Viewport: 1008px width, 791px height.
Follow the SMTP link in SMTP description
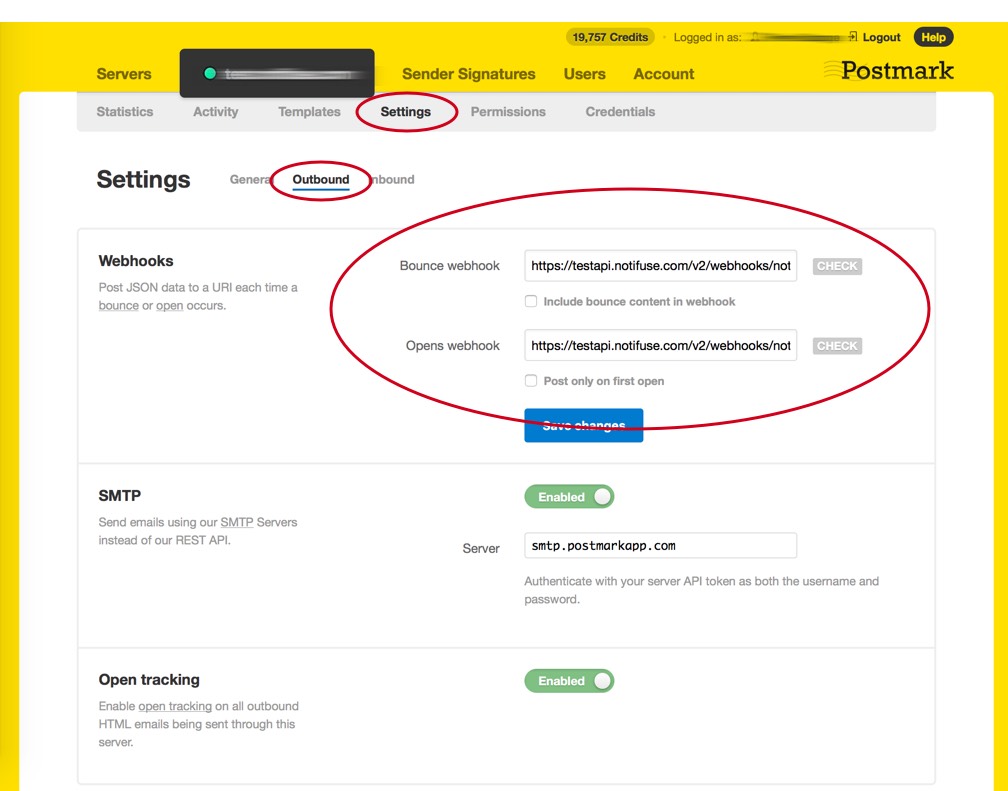pos(237,522)
